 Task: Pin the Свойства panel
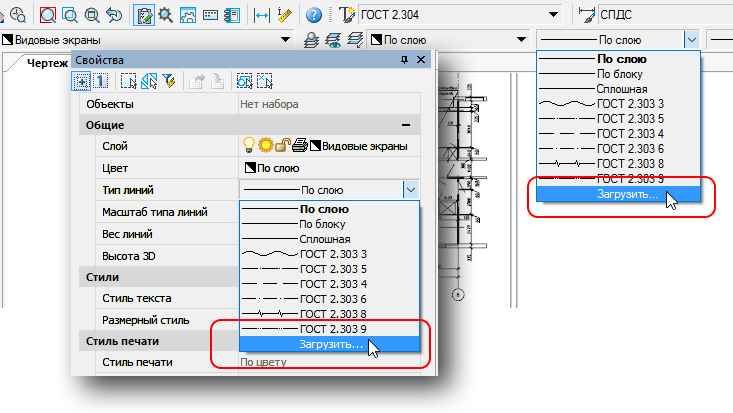click(404, 60)
